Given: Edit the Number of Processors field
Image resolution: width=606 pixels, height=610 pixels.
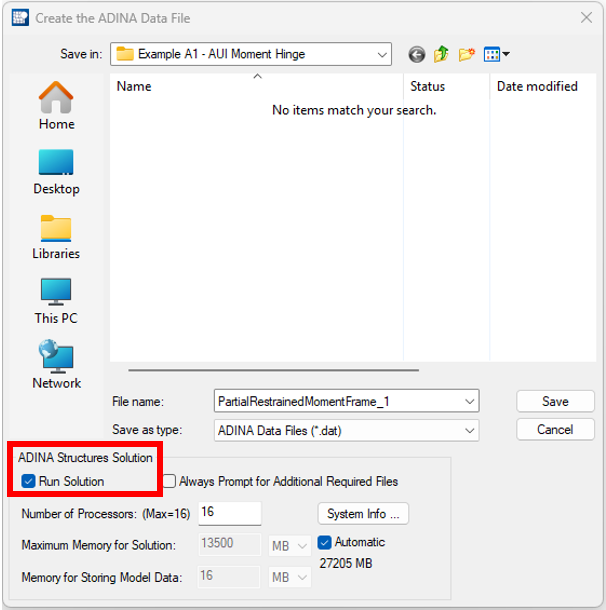Looking at the screenshot, I should [229, 513].
